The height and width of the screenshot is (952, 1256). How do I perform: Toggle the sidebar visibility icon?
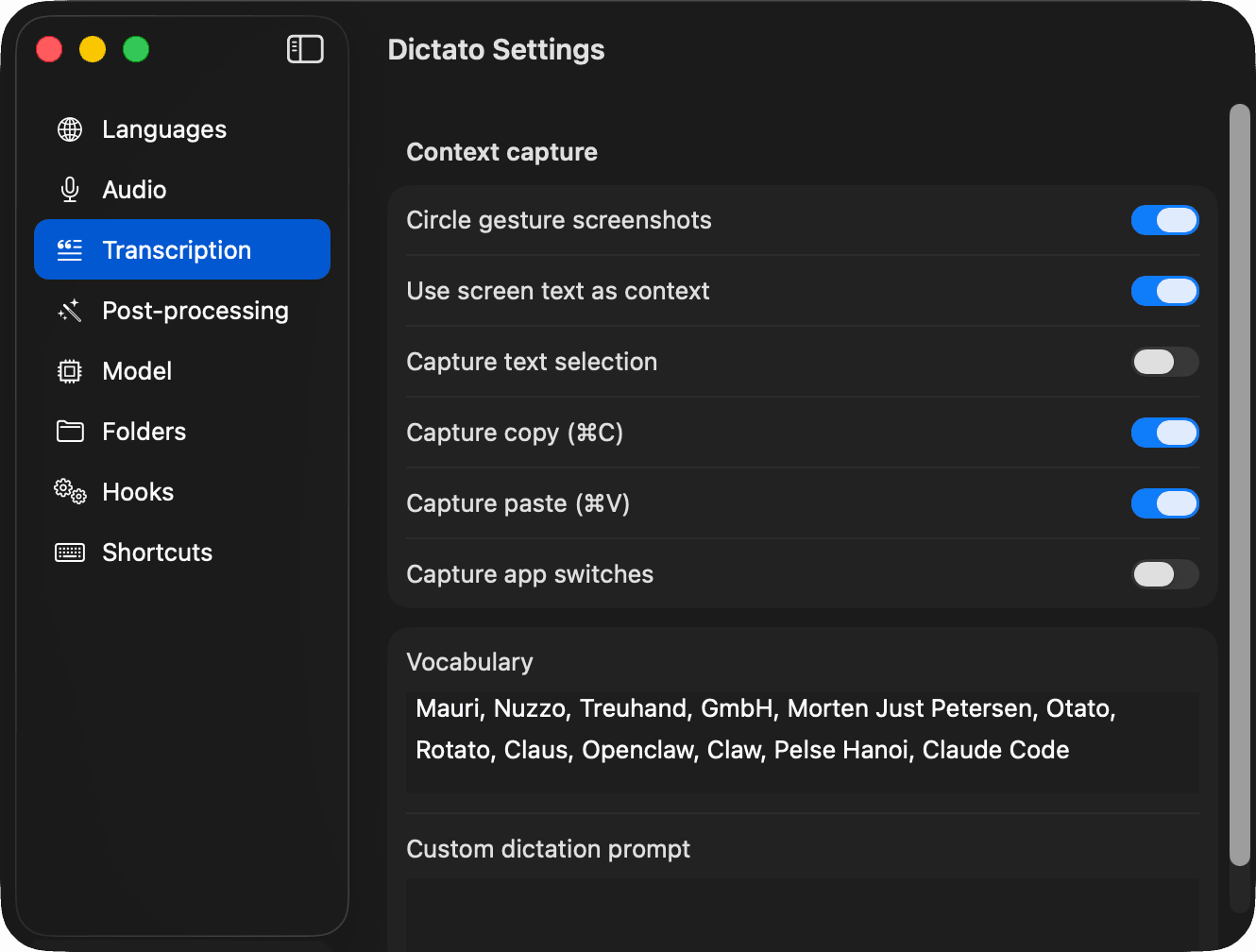304,48
